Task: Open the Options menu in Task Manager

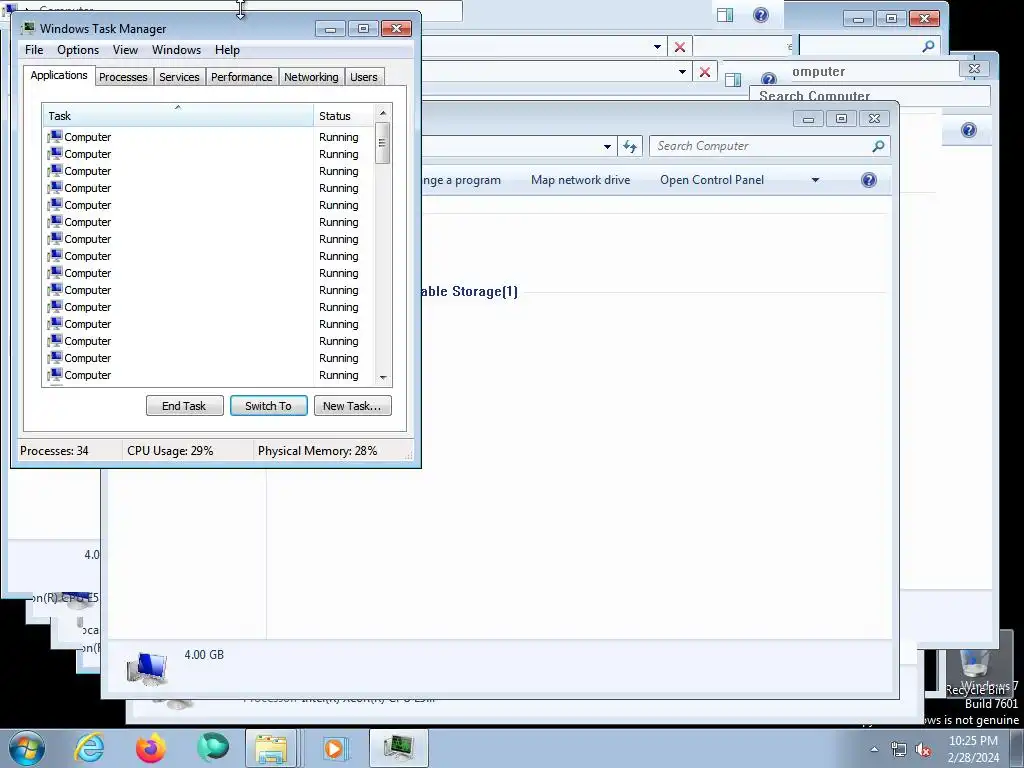Action: [x=78, y=50]
